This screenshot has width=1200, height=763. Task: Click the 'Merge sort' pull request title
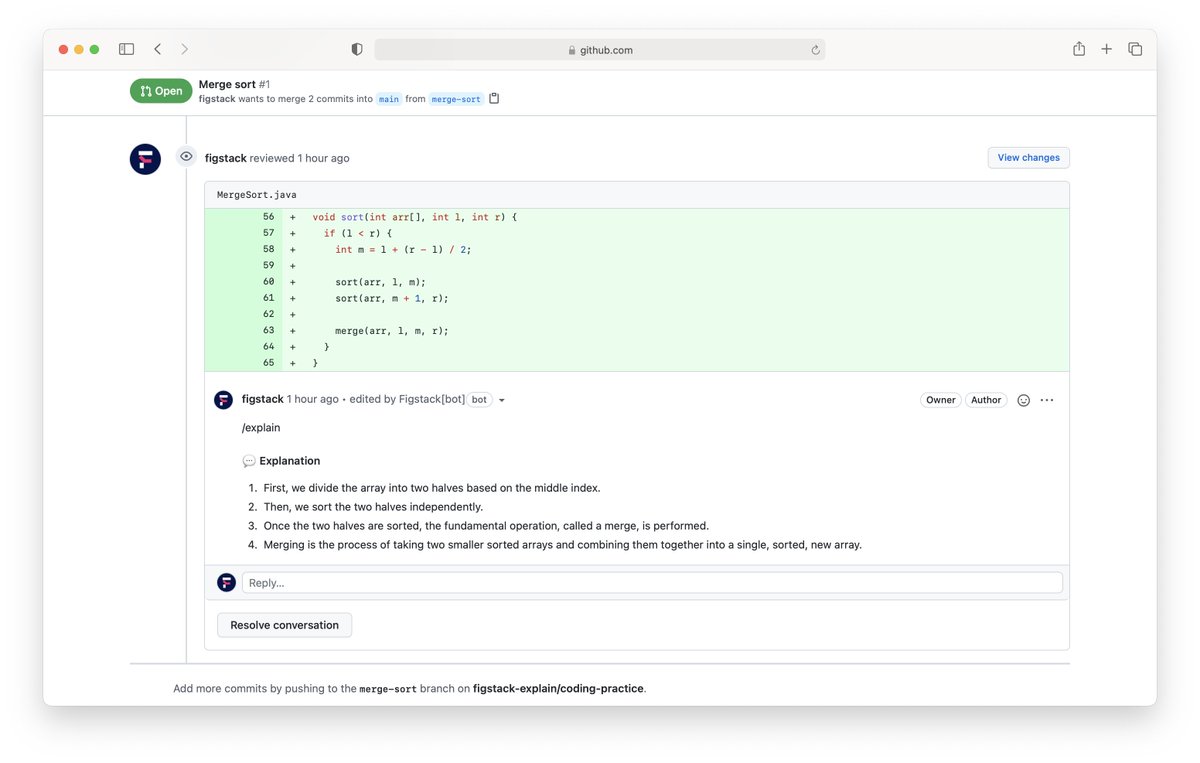click(227, 85)
